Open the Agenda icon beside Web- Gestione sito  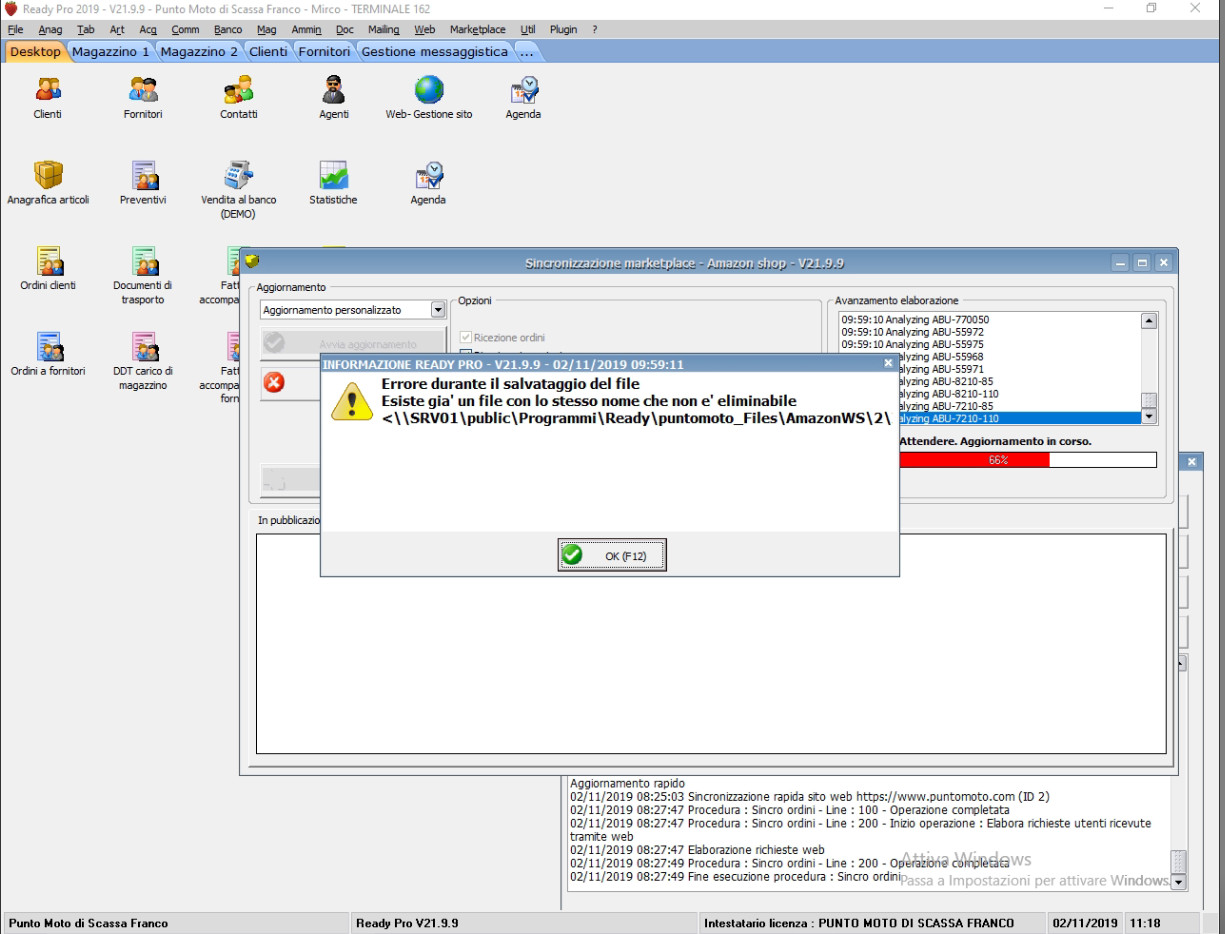tap(523, 90)
